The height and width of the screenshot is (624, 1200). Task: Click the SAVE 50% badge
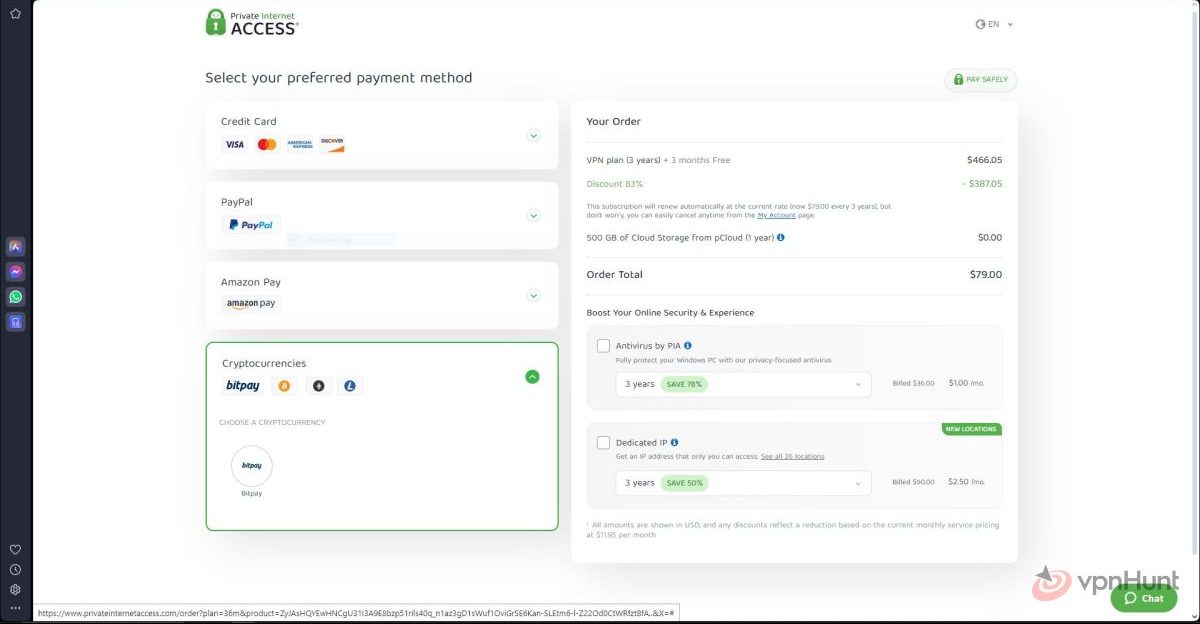coord(684,483)
